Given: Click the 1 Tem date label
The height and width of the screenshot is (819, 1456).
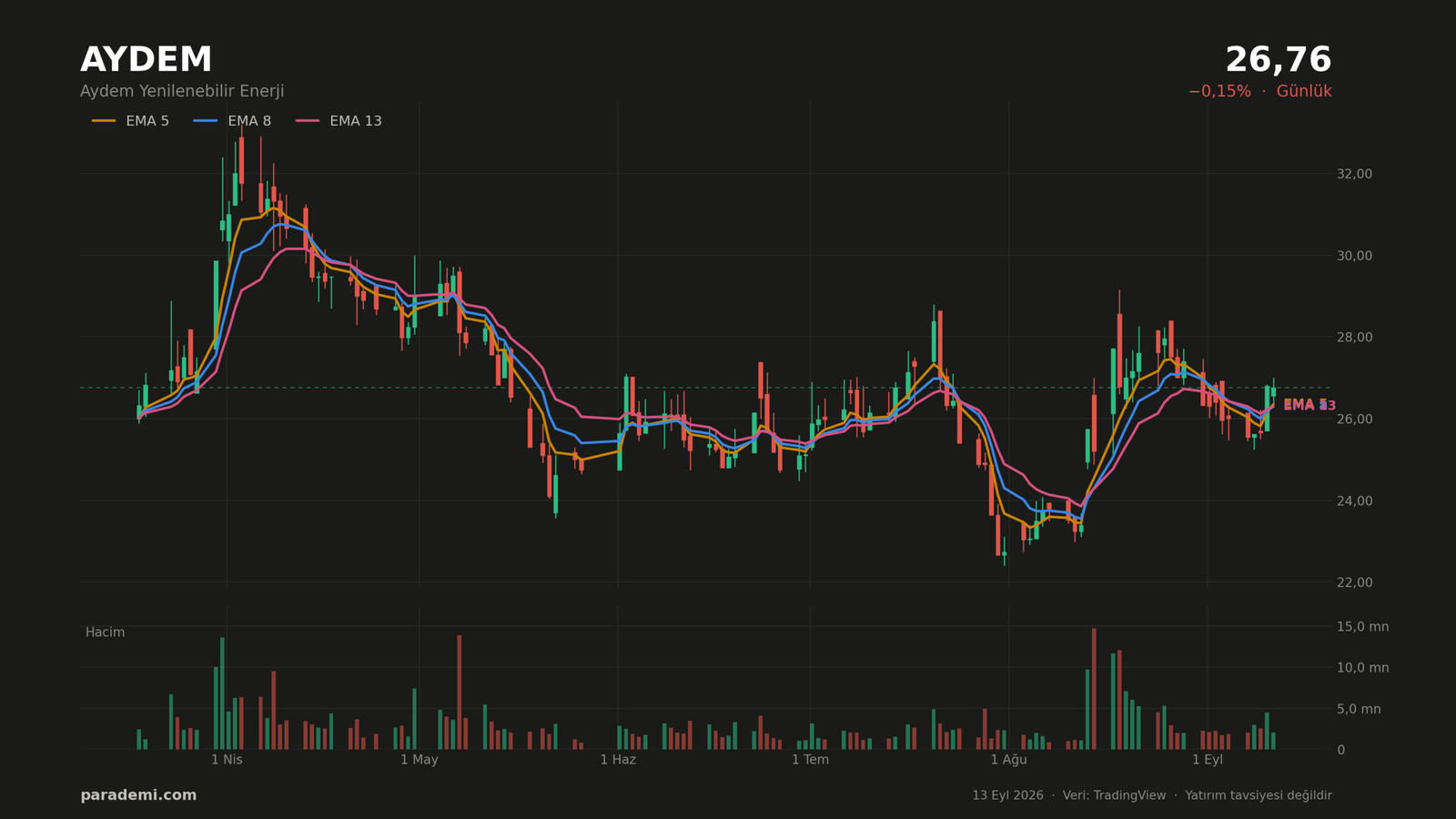Looking at the screenshot, I should click(810, 760).
